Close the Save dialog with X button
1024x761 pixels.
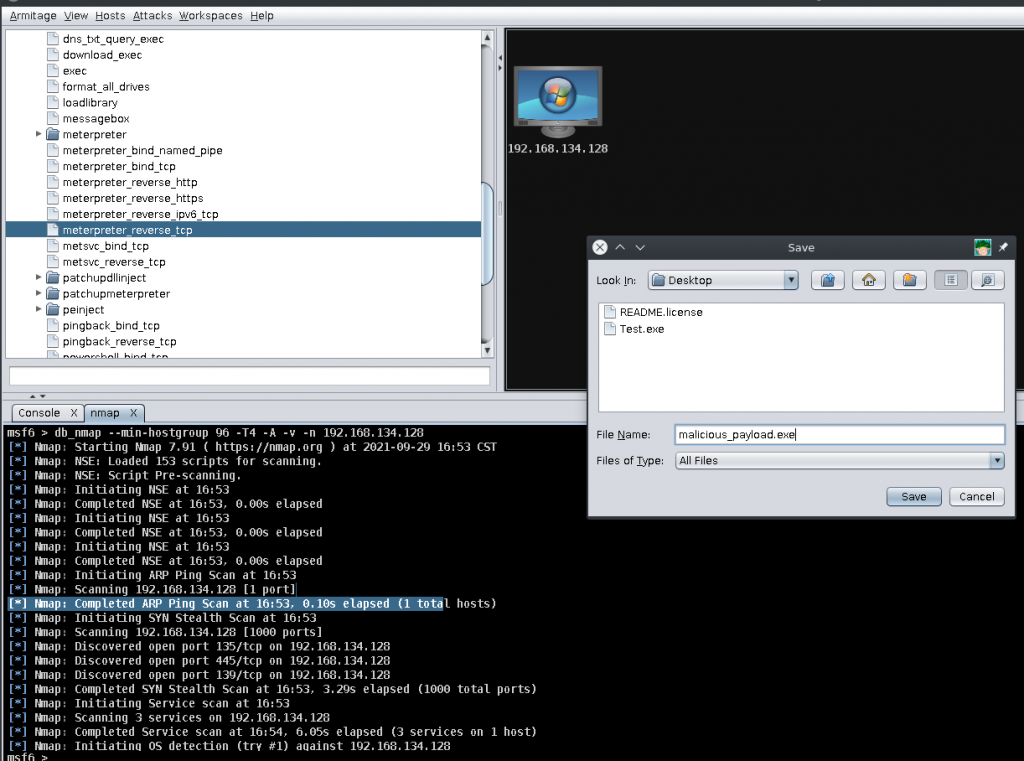click(x=600, y=247)
